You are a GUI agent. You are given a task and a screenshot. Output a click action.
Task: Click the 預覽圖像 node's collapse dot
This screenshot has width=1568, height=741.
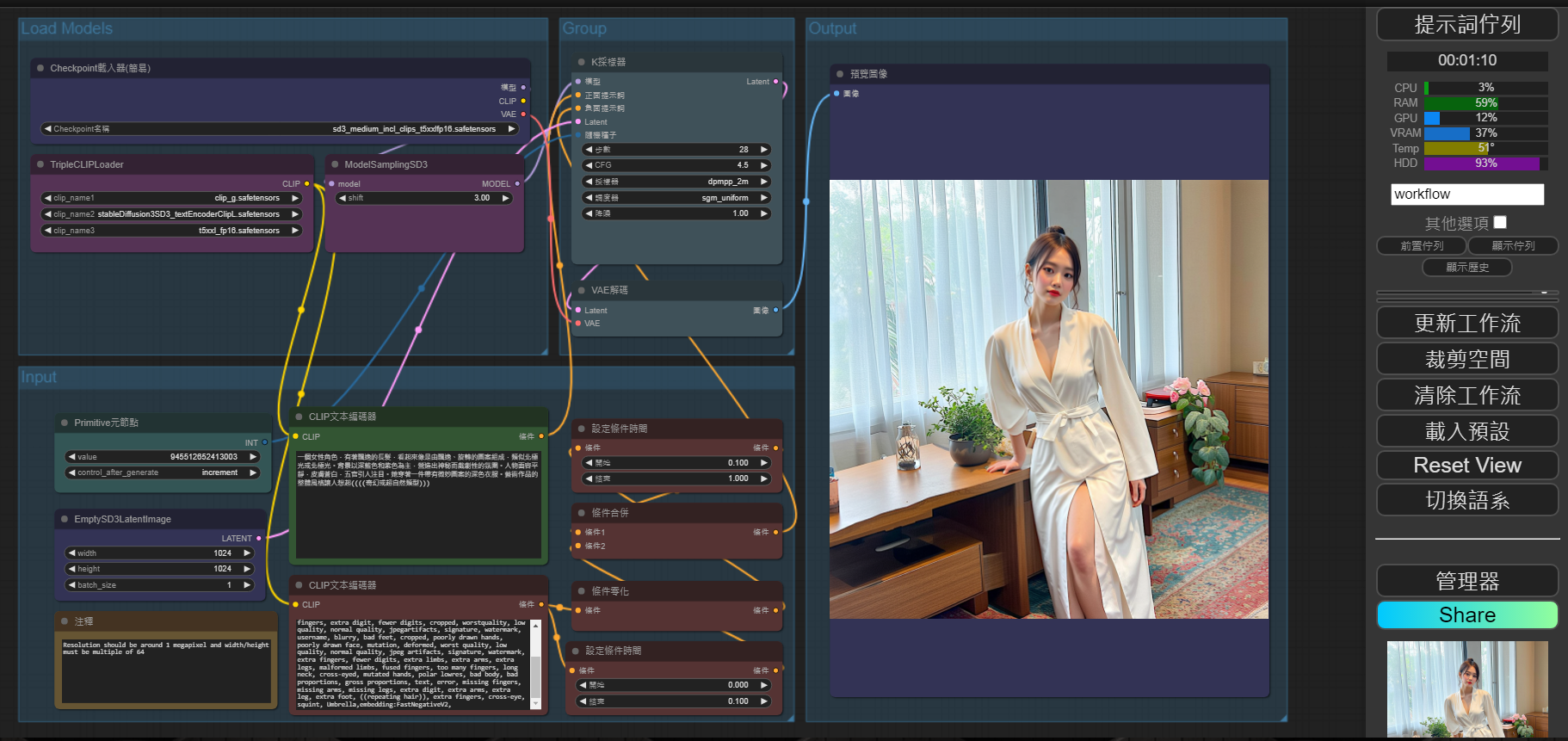point(840,74)
